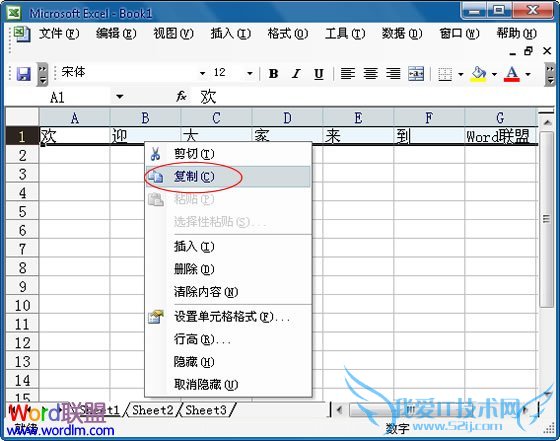Click cell E1 containing 来

click(358, 136)
